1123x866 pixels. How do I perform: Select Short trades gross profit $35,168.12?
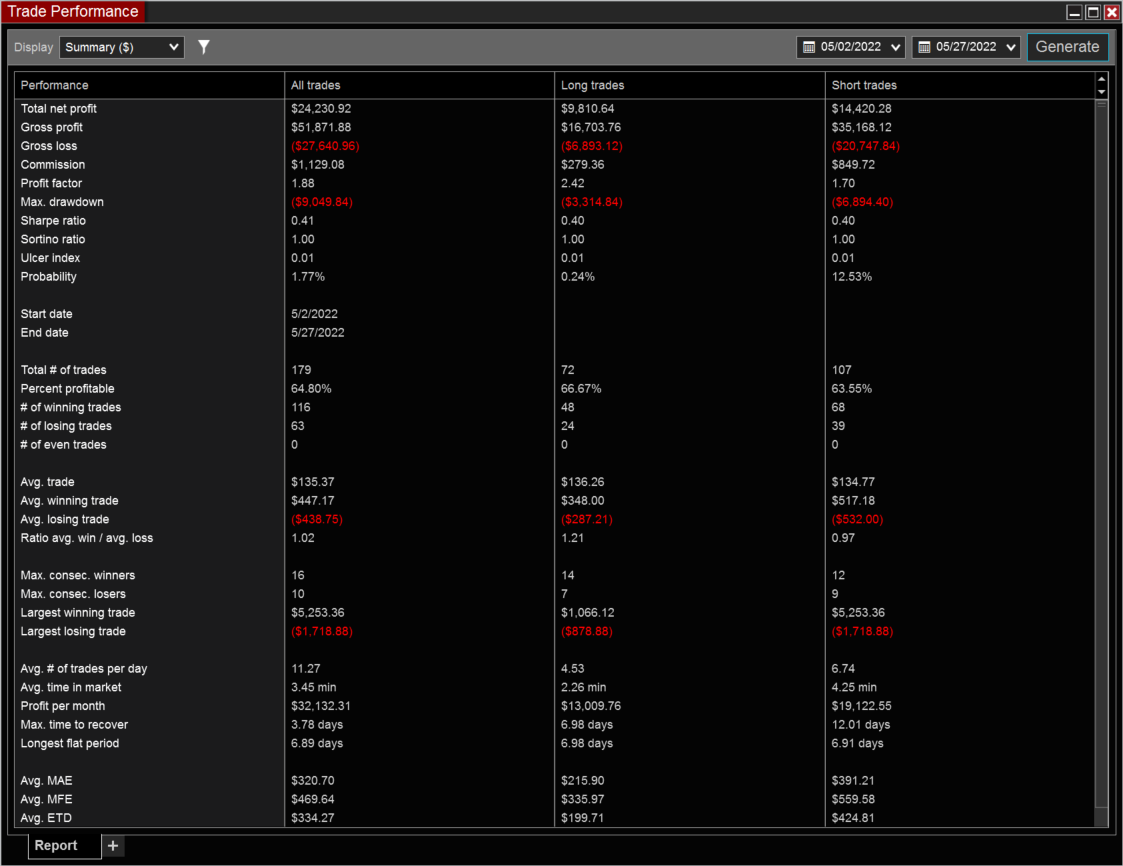tap(862, 128)
